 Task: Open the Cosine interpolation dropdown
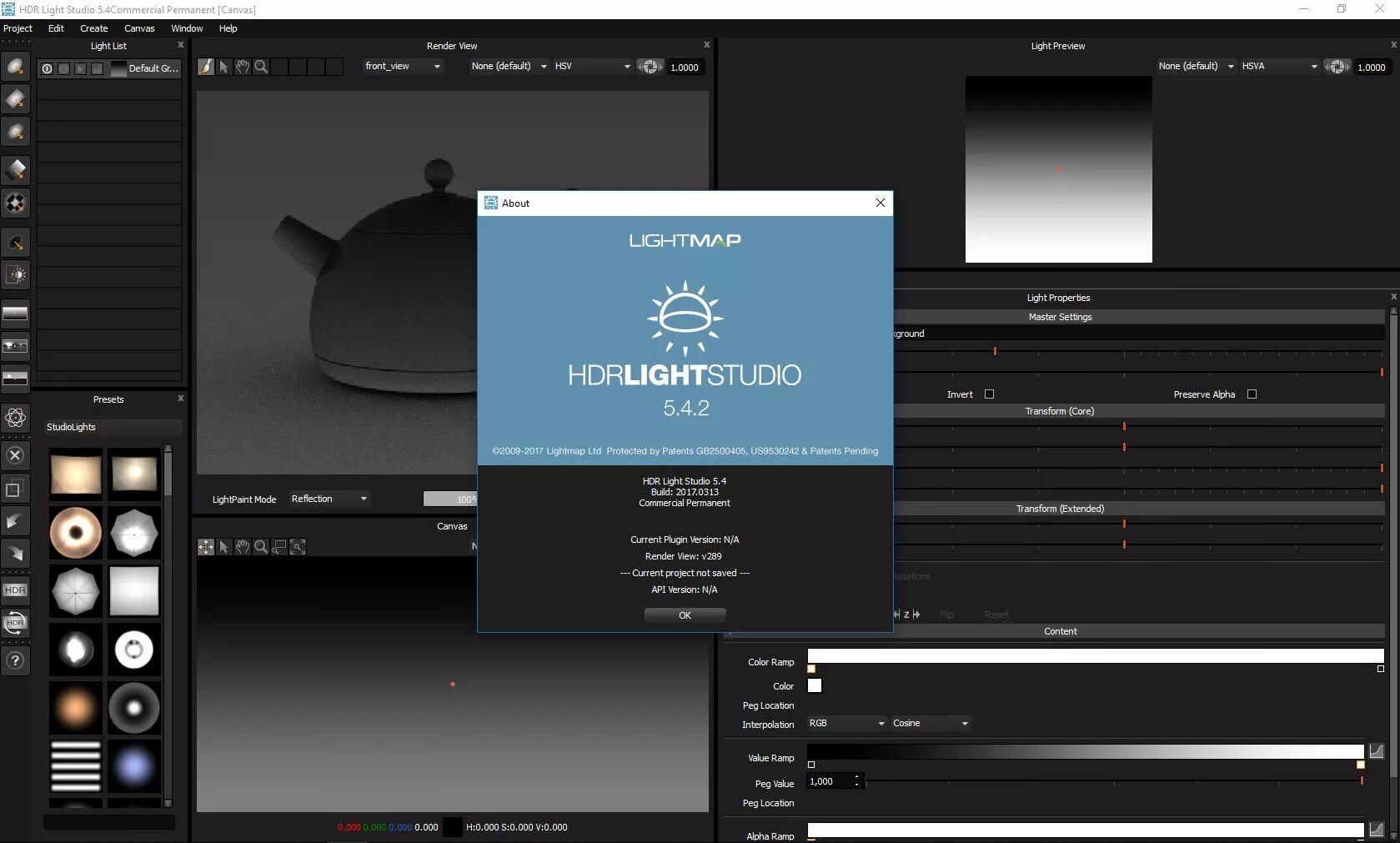(x=931, y=724)
